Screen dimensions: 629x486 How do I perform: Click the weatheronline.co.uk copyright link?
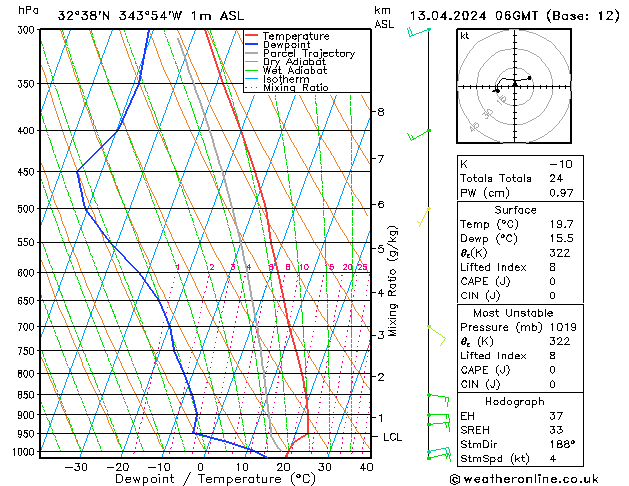[x=524, y=479]
